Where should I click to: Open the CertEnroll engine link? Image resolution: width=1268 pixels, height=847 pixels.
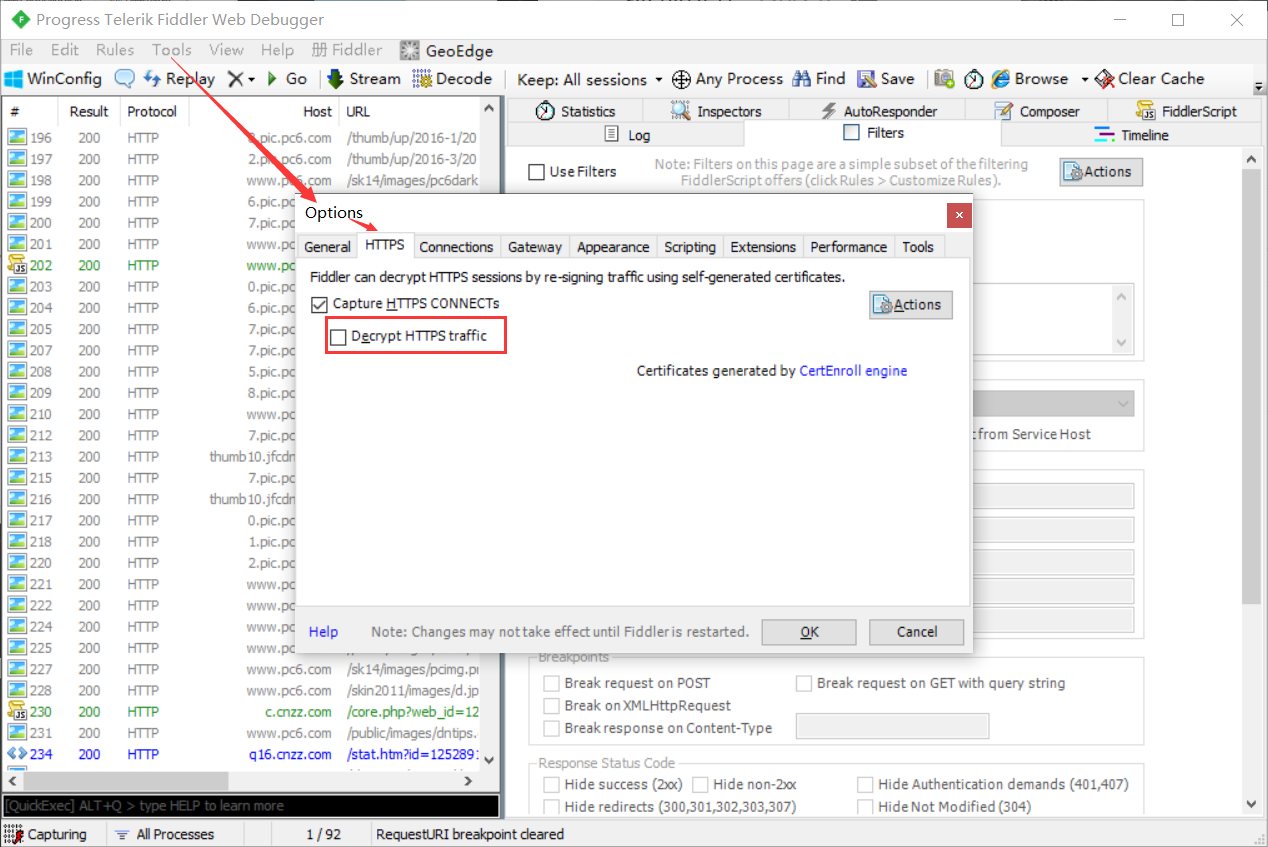[853, 371]
